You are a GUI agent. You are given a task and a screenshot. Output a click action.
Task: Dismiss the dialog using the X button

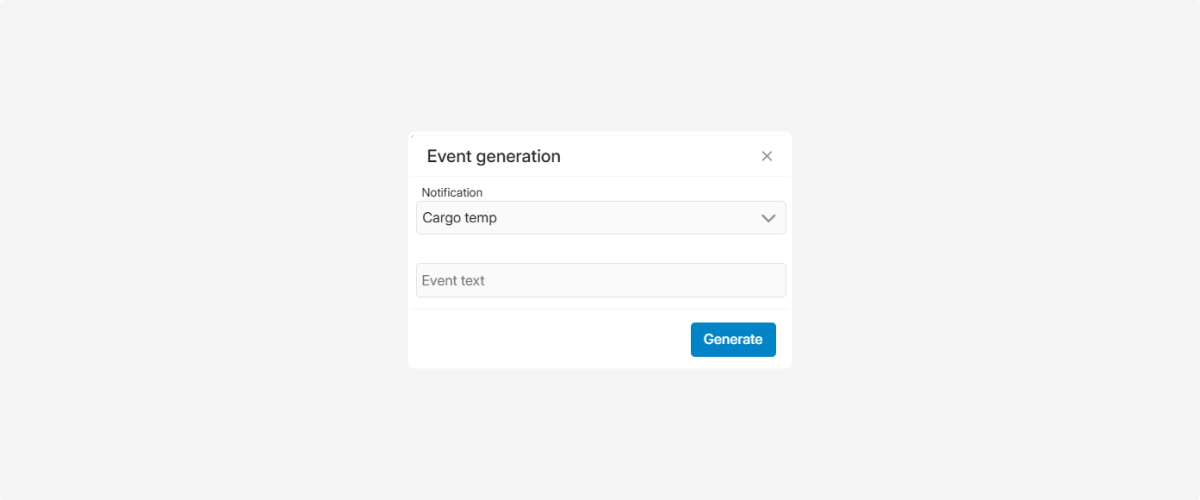click(767, 156)
